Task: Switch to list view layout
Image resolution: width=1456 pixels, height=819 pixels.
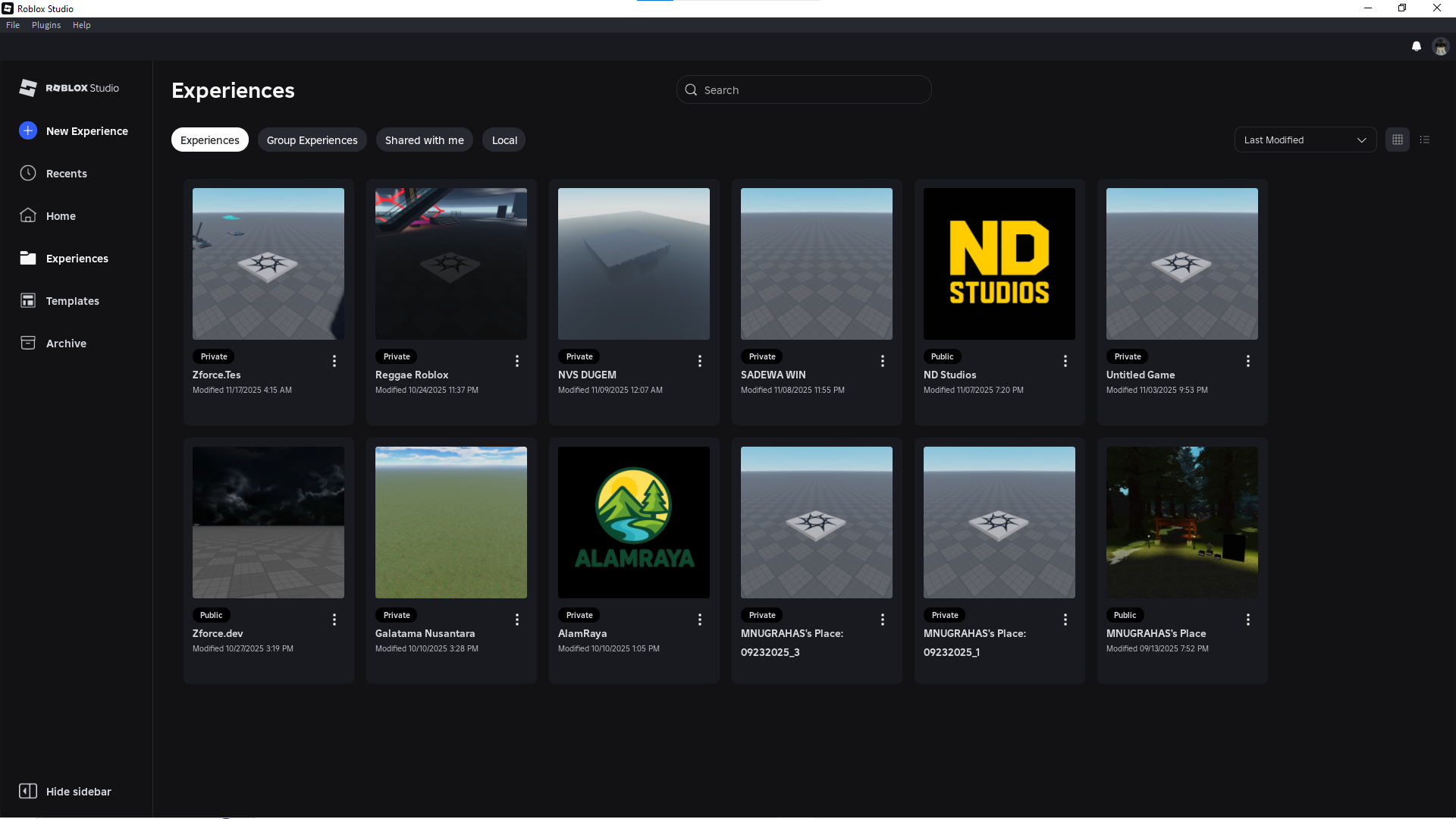Action: tap(1425, 140)
